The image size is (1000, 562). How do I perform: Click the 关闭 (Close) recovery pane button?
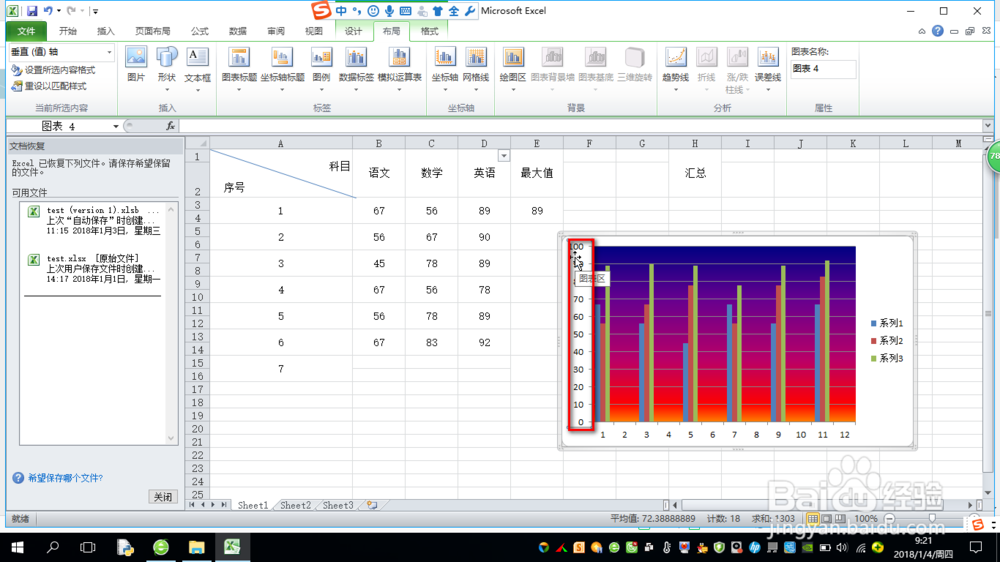click(163, 497)
